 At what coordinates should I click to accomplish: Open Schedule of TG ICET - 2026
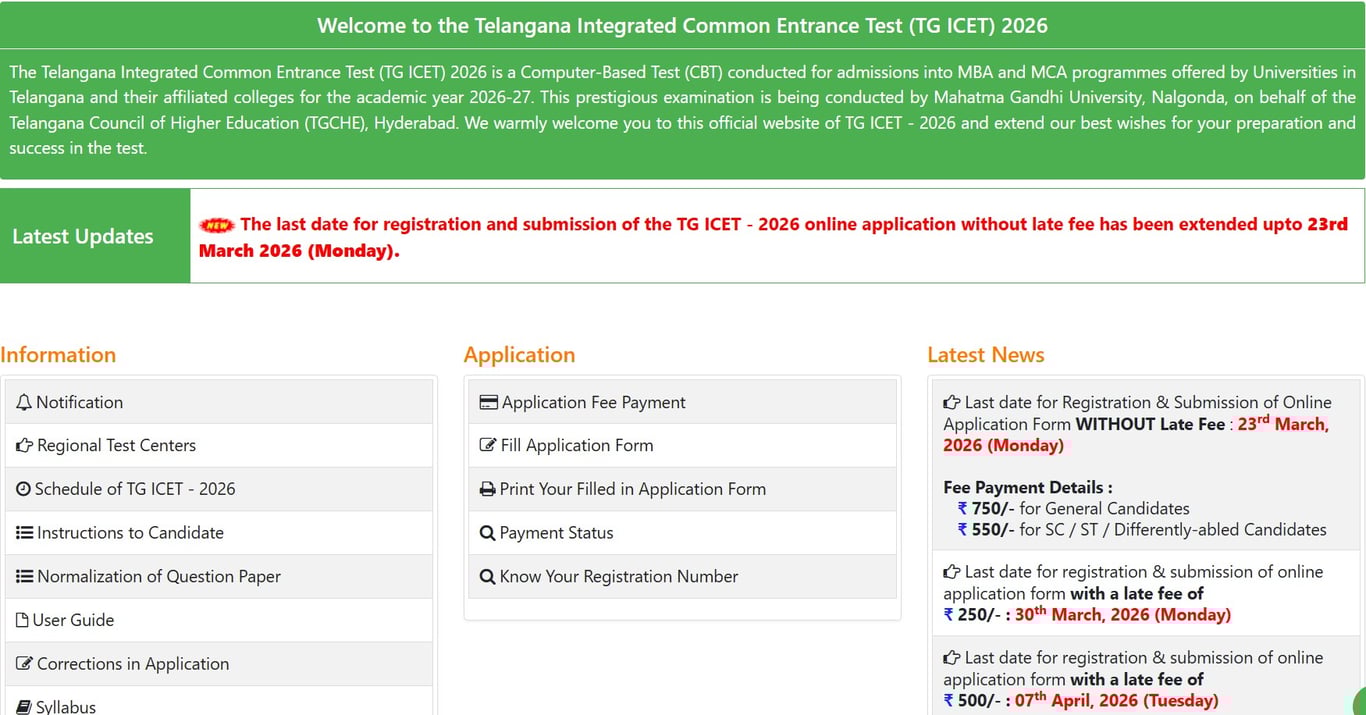click(x=135, y=489)
